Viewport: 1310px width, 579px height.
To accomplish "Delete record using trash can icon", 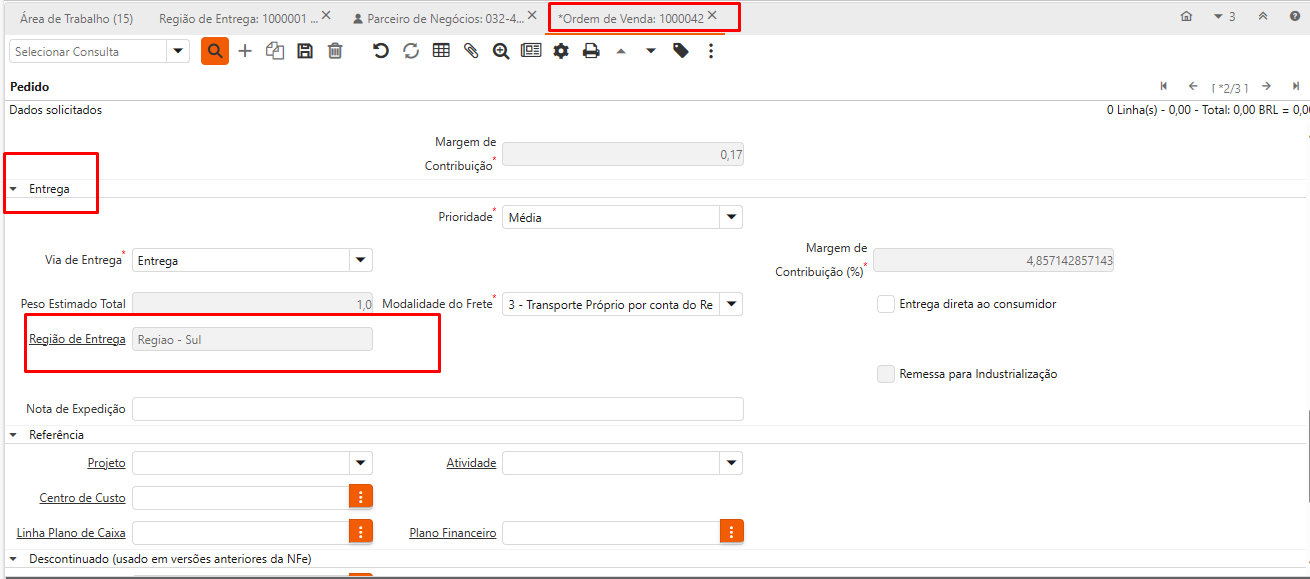I will (x=335, y=51).
